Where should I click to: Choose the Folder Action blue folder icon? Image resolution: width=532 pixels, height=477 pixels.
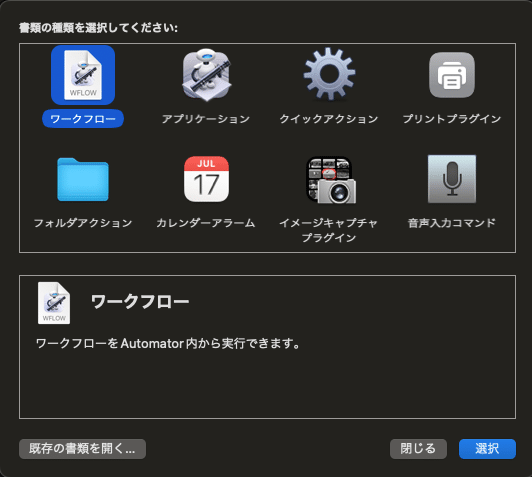click(83, 179)
